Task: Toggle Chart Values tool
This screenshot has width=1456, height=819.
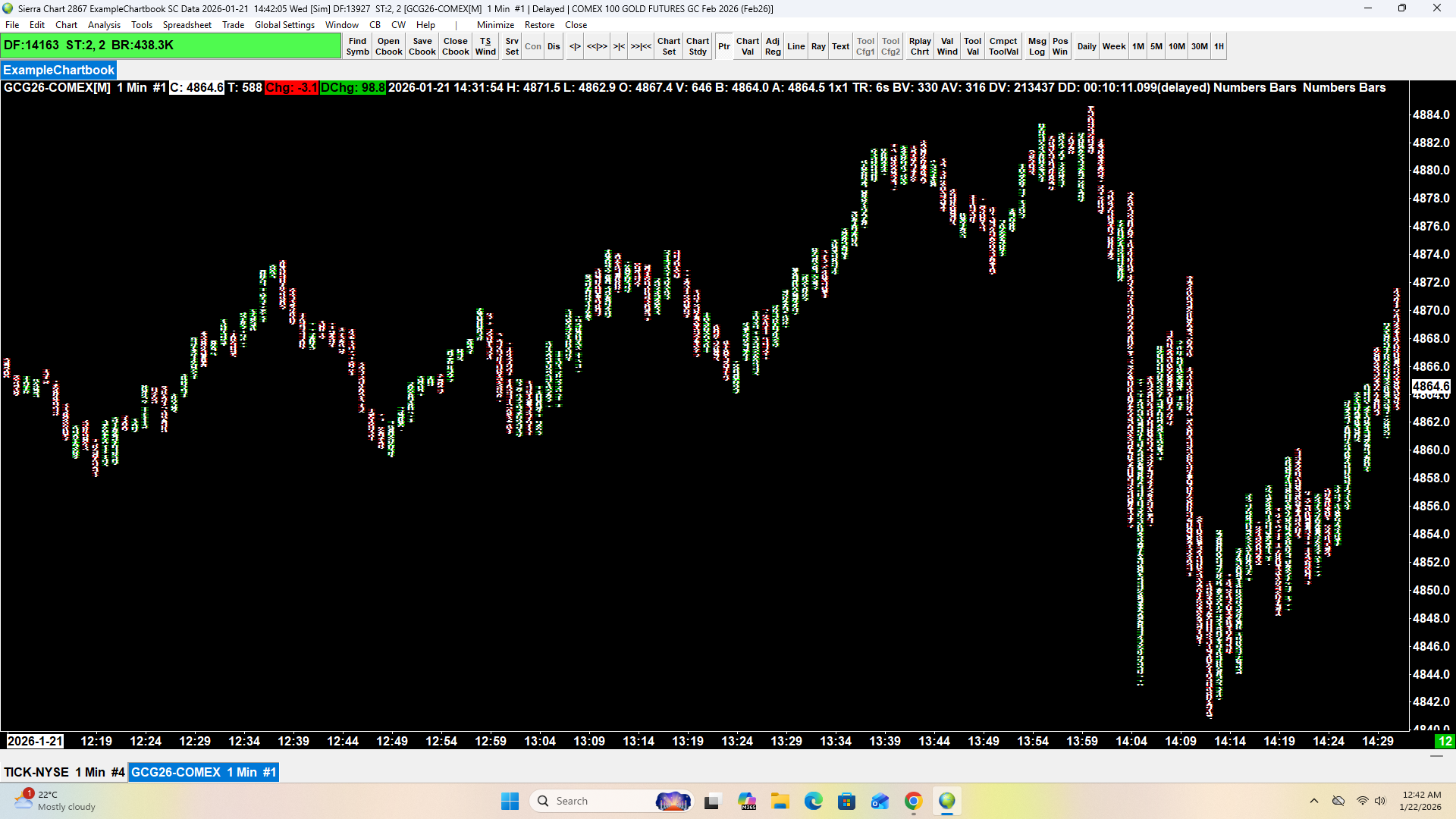Action: click(x=747, y=46)
